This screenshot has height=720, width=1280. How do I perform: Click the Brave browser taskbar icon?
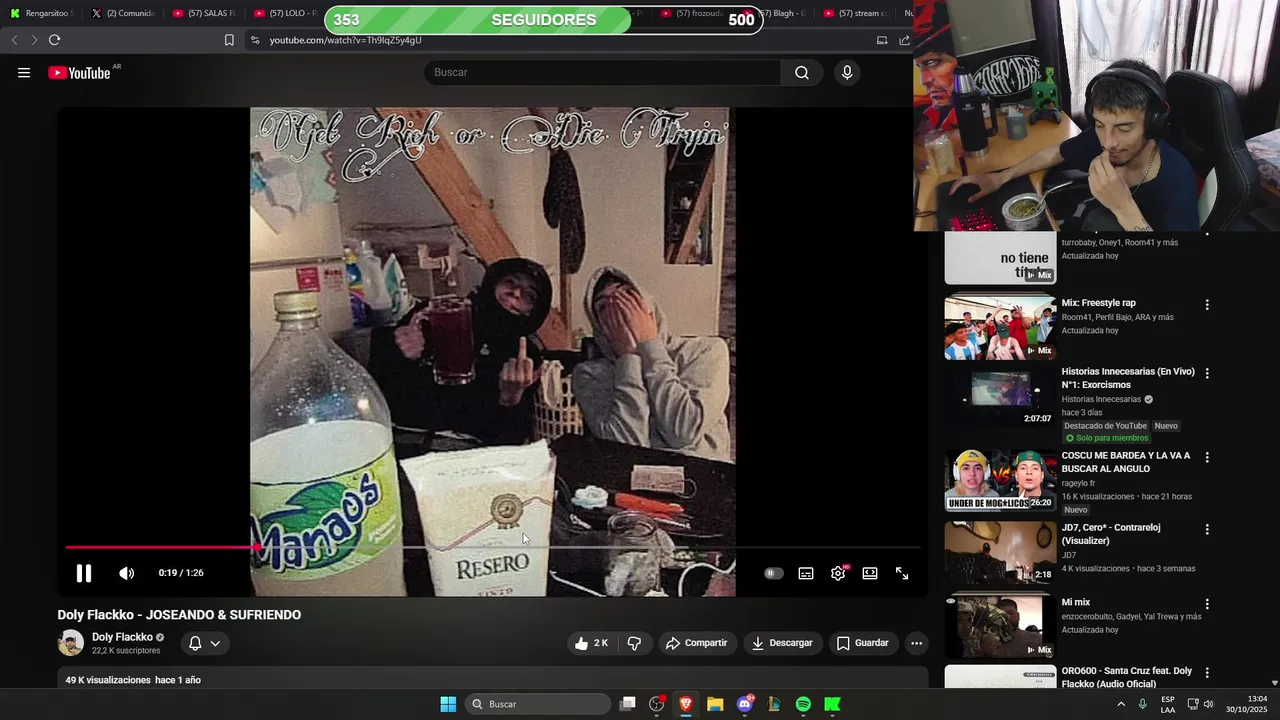686,704
